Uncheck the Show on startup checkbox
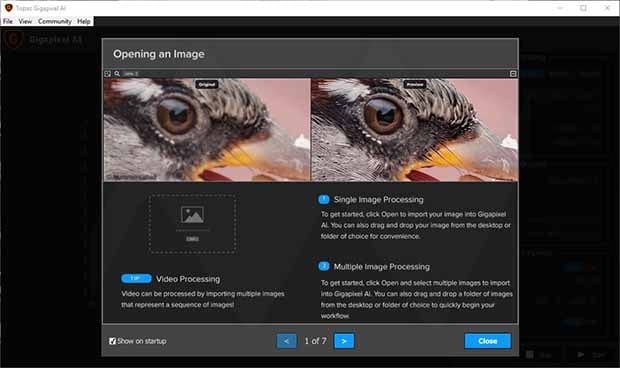This screenshot has width=620, height=368. point(112,341)
